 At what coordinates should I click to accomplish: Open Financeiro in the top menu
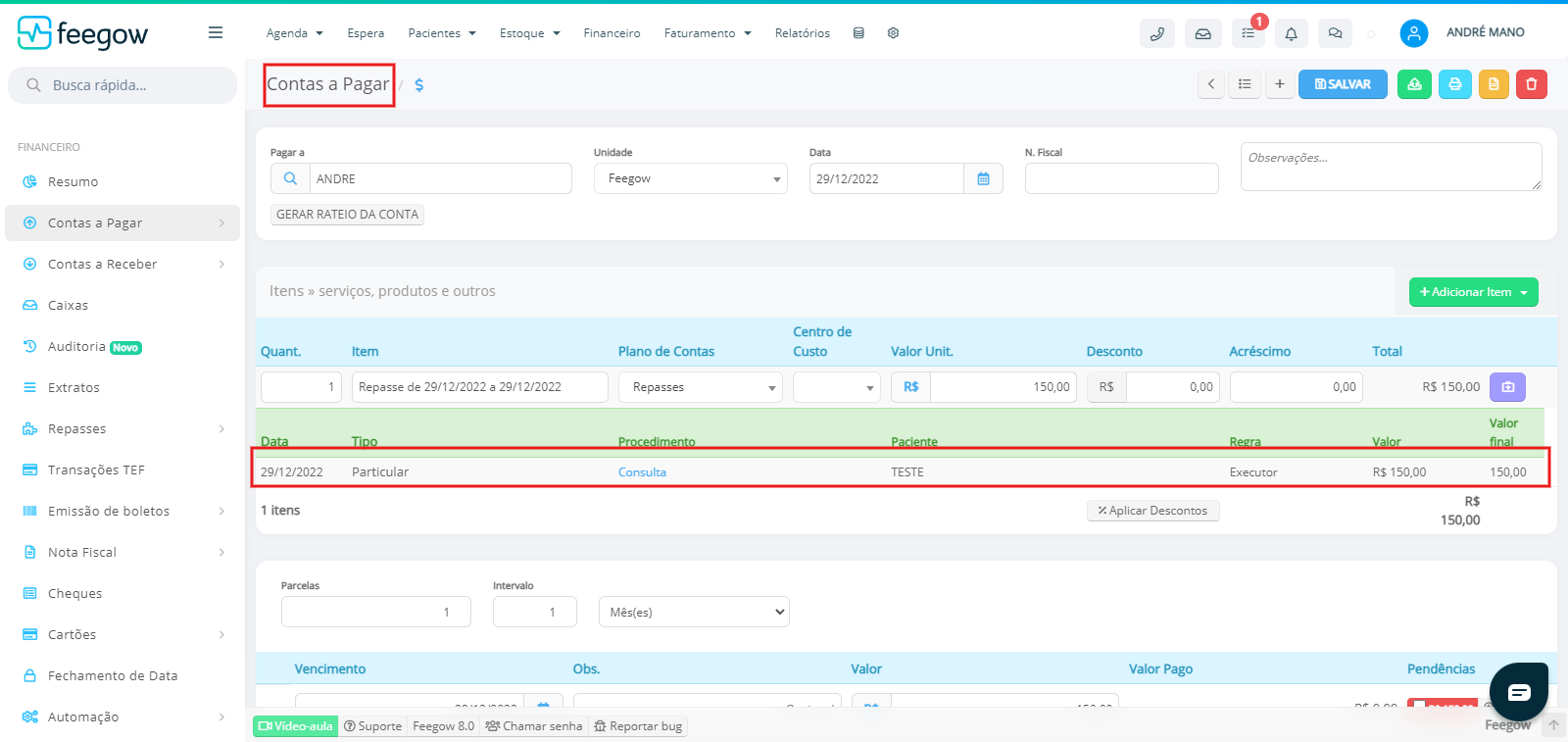point(612,33)
